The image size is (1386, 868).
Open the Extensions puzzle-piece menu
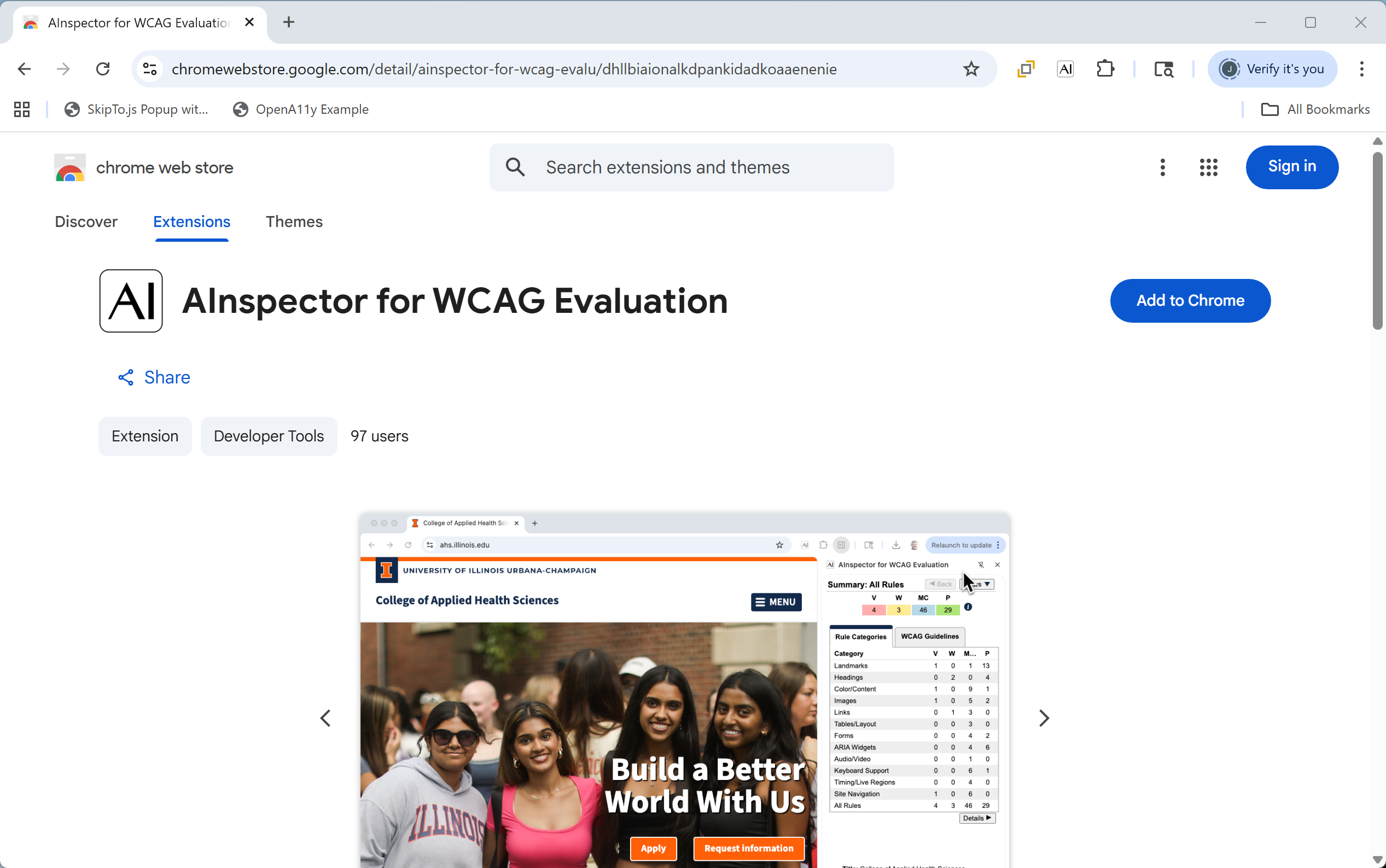[x=1105, y=69]
